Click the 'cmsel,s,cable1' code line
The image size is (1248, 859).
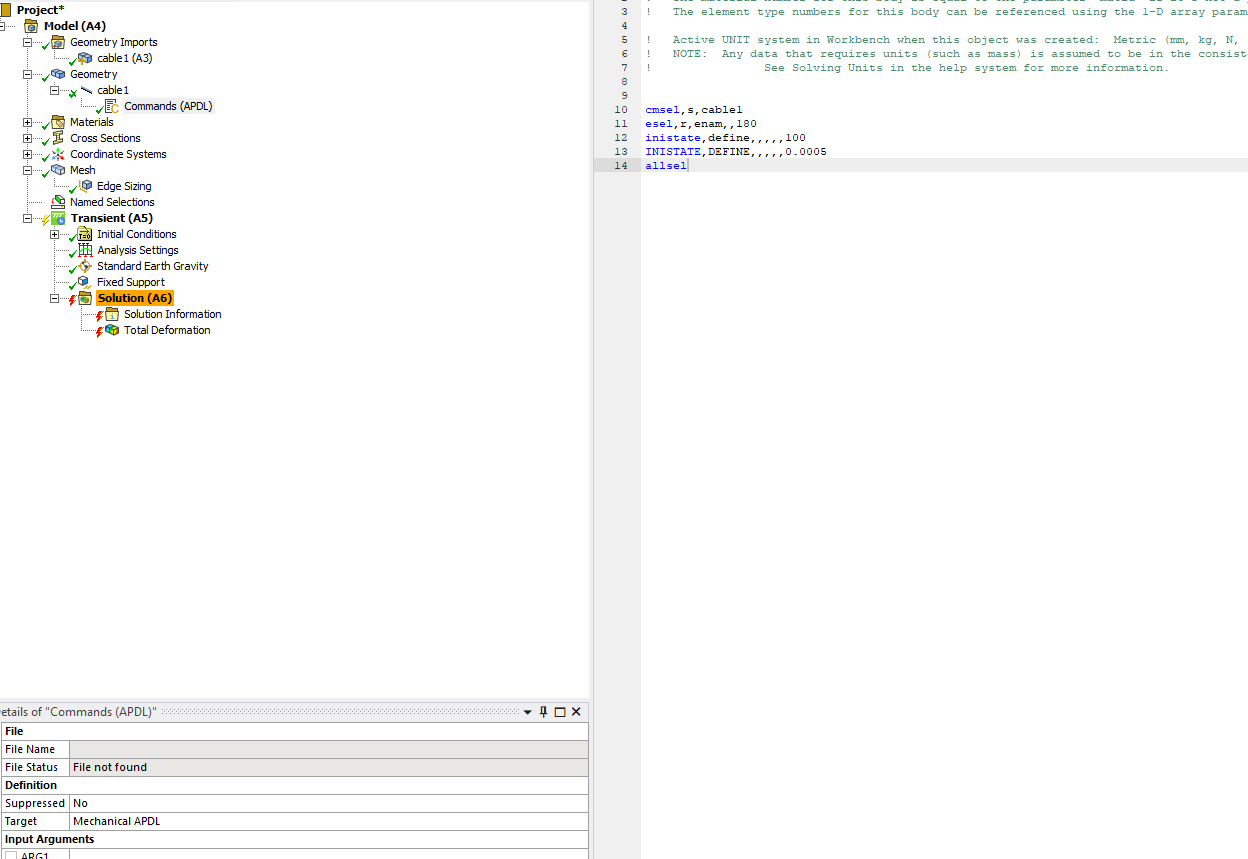pyautogui.click(x=694, y=110)
